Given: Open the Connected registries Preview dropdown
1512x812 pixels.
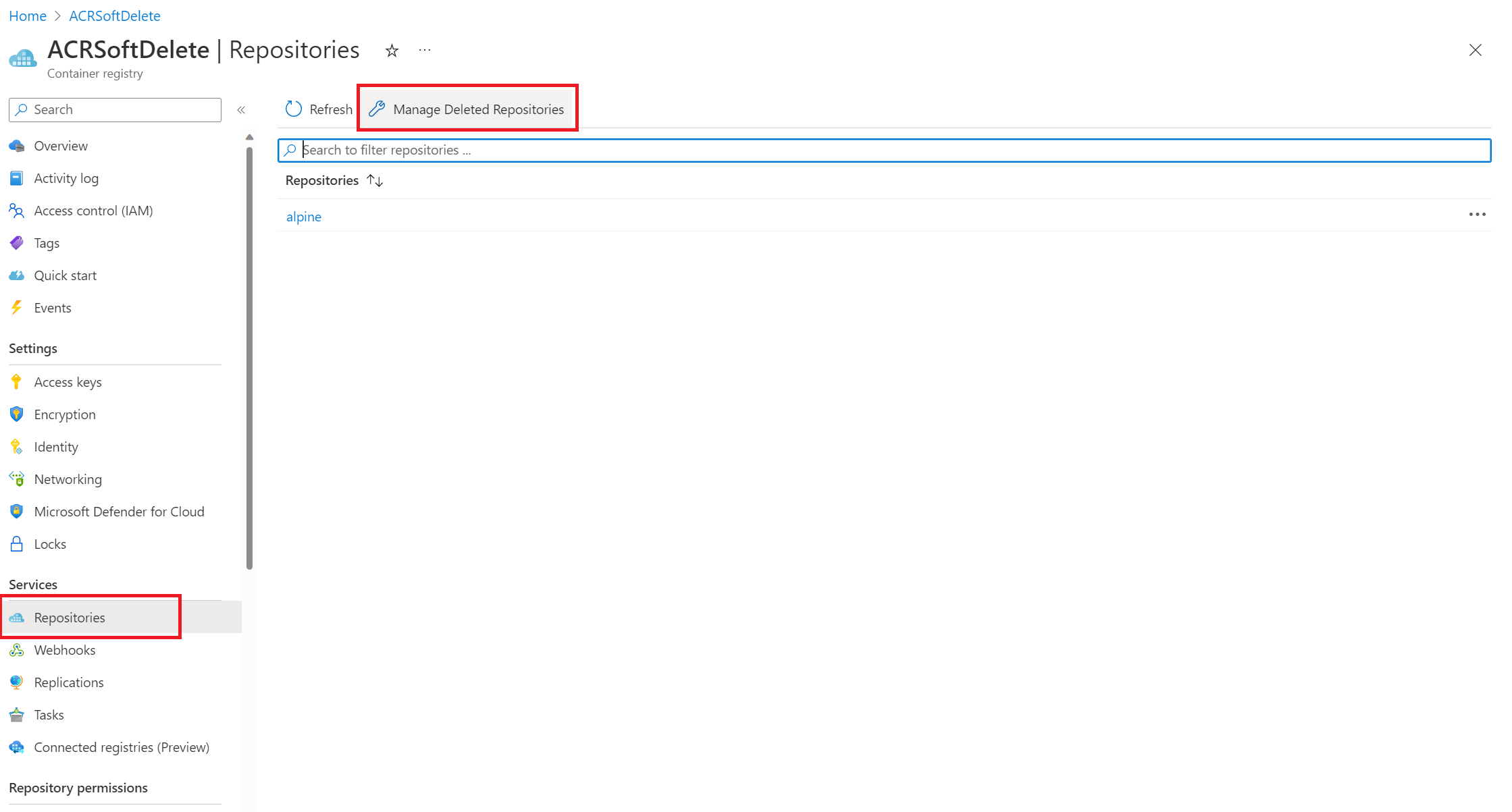Looking at the screenshot, I should pos(122,746).
